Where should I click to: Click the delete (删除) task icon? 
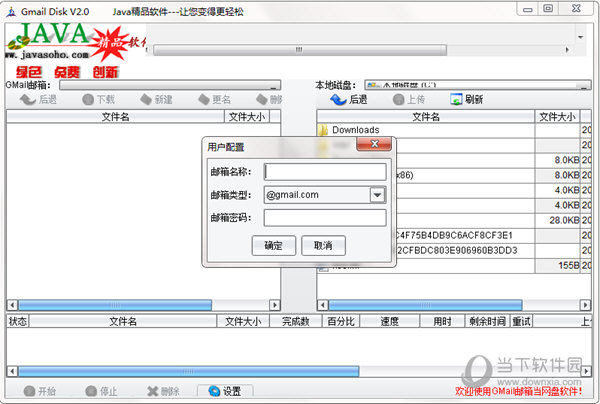153,391
